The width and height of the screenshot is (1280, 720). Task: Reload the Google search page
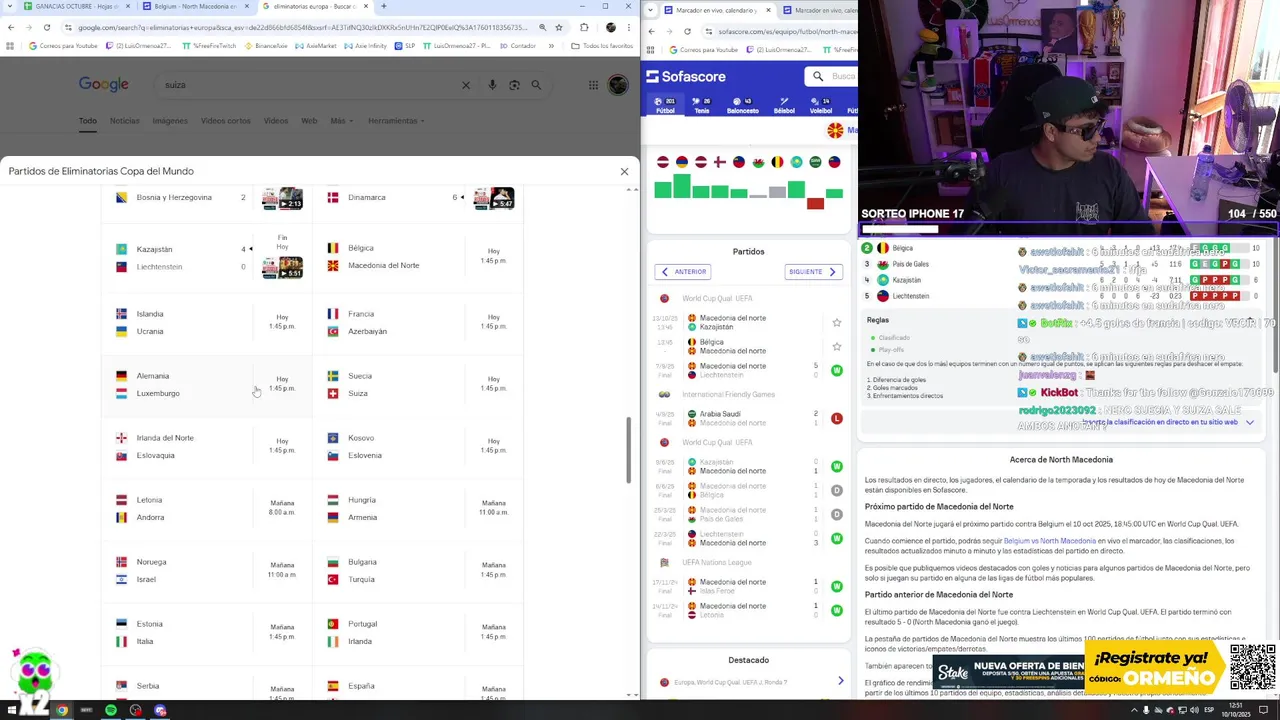[47, 27]
